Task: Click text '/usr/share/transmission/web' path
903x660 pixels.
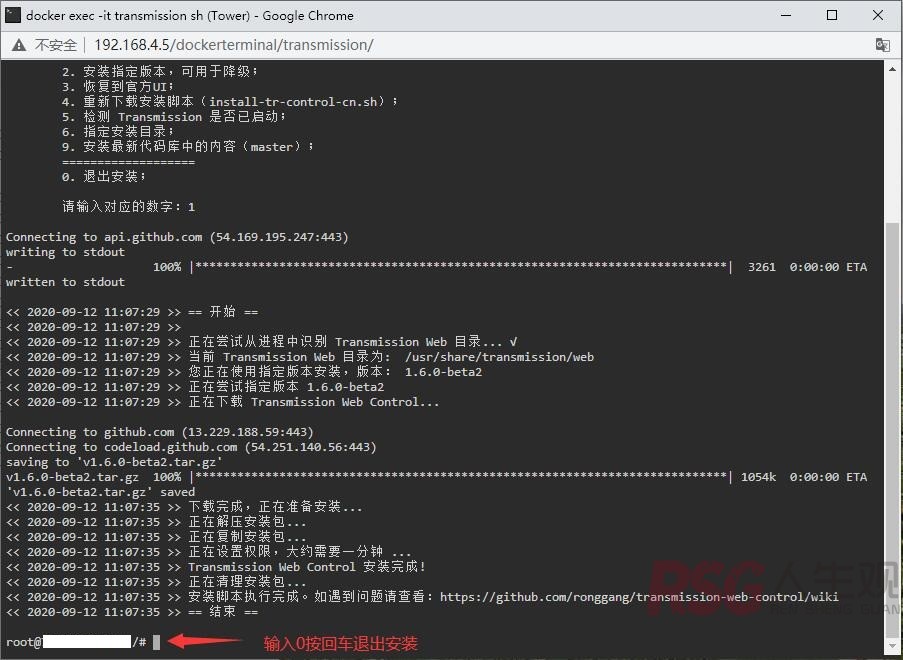Action: coord(499,357)
